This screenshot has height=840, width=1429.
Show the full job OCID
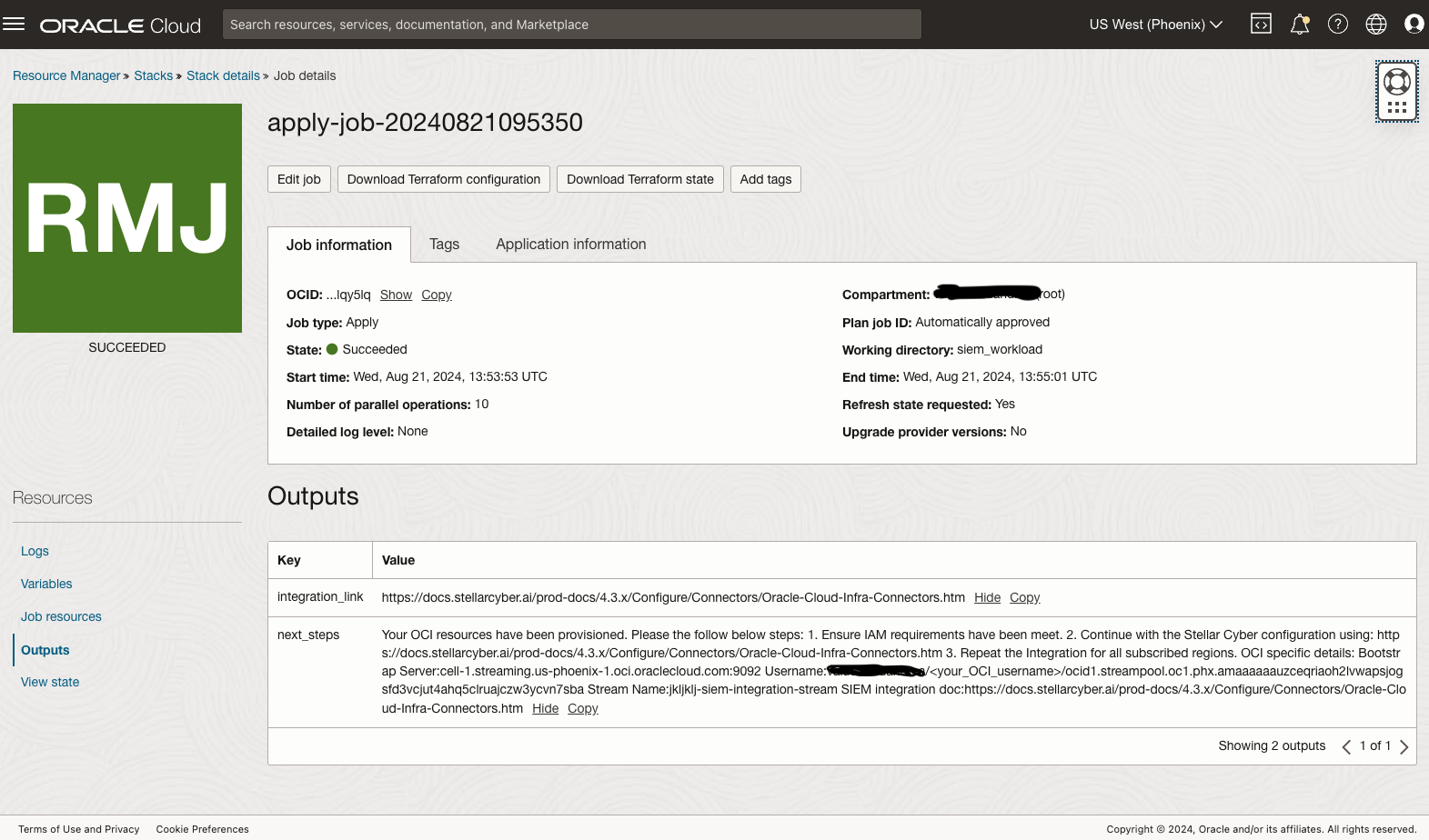point(396,295)
